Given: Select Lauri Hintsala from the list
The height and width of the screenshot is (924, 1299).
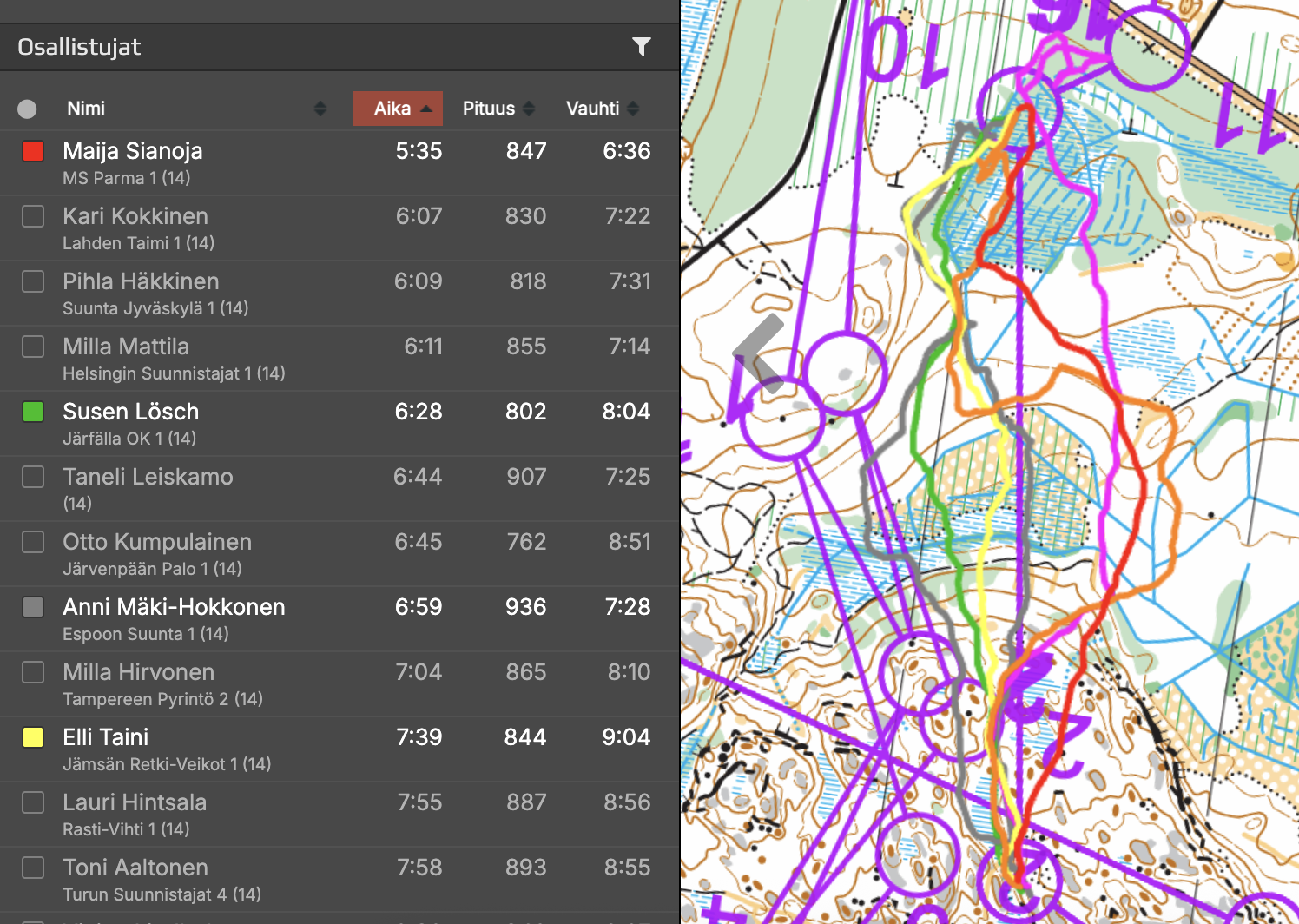Looking at the screenshot, I should 135,802.
